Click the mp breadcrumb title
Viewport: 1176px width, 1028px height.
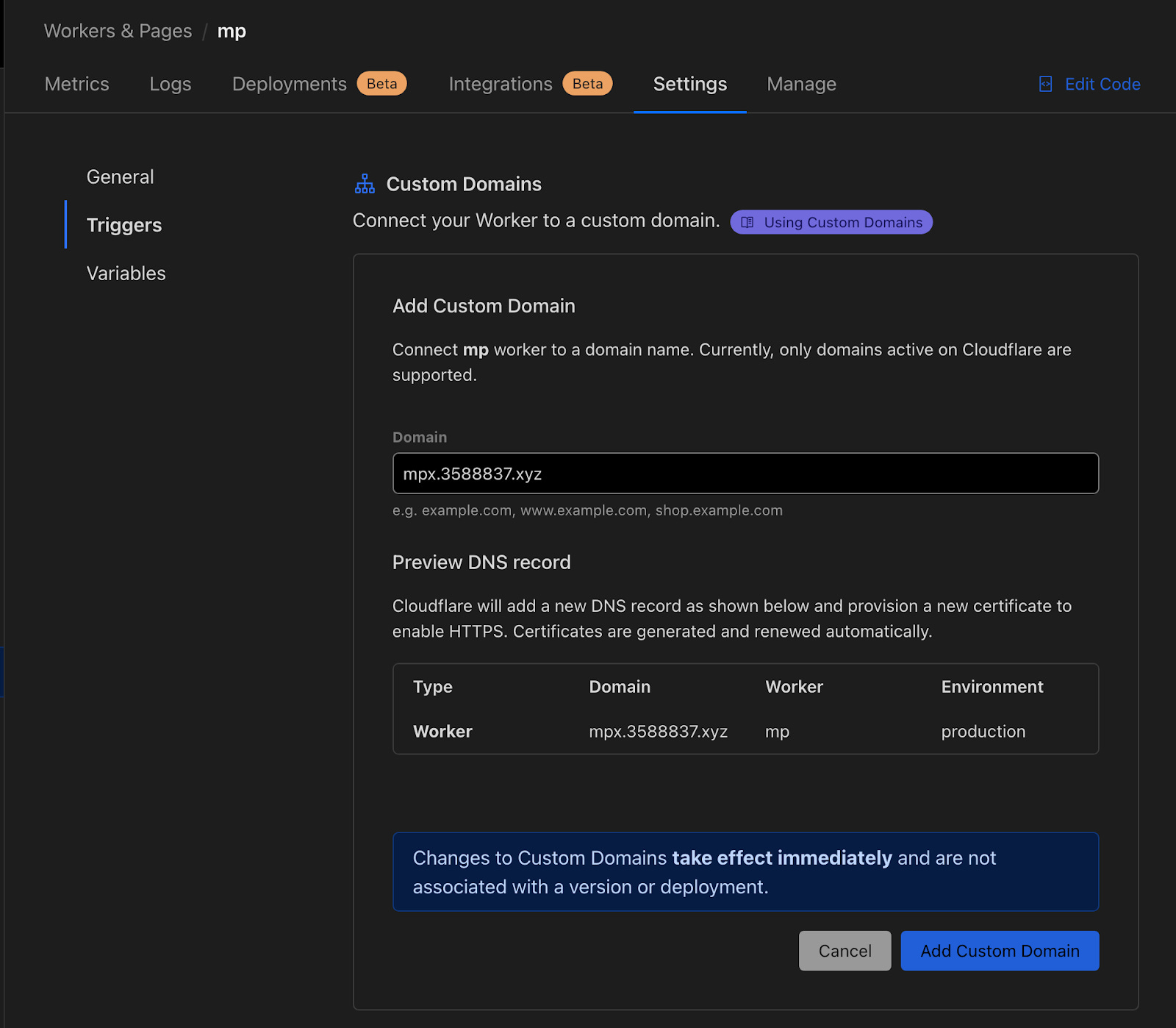pyautogui.click(x=232, y=31)
